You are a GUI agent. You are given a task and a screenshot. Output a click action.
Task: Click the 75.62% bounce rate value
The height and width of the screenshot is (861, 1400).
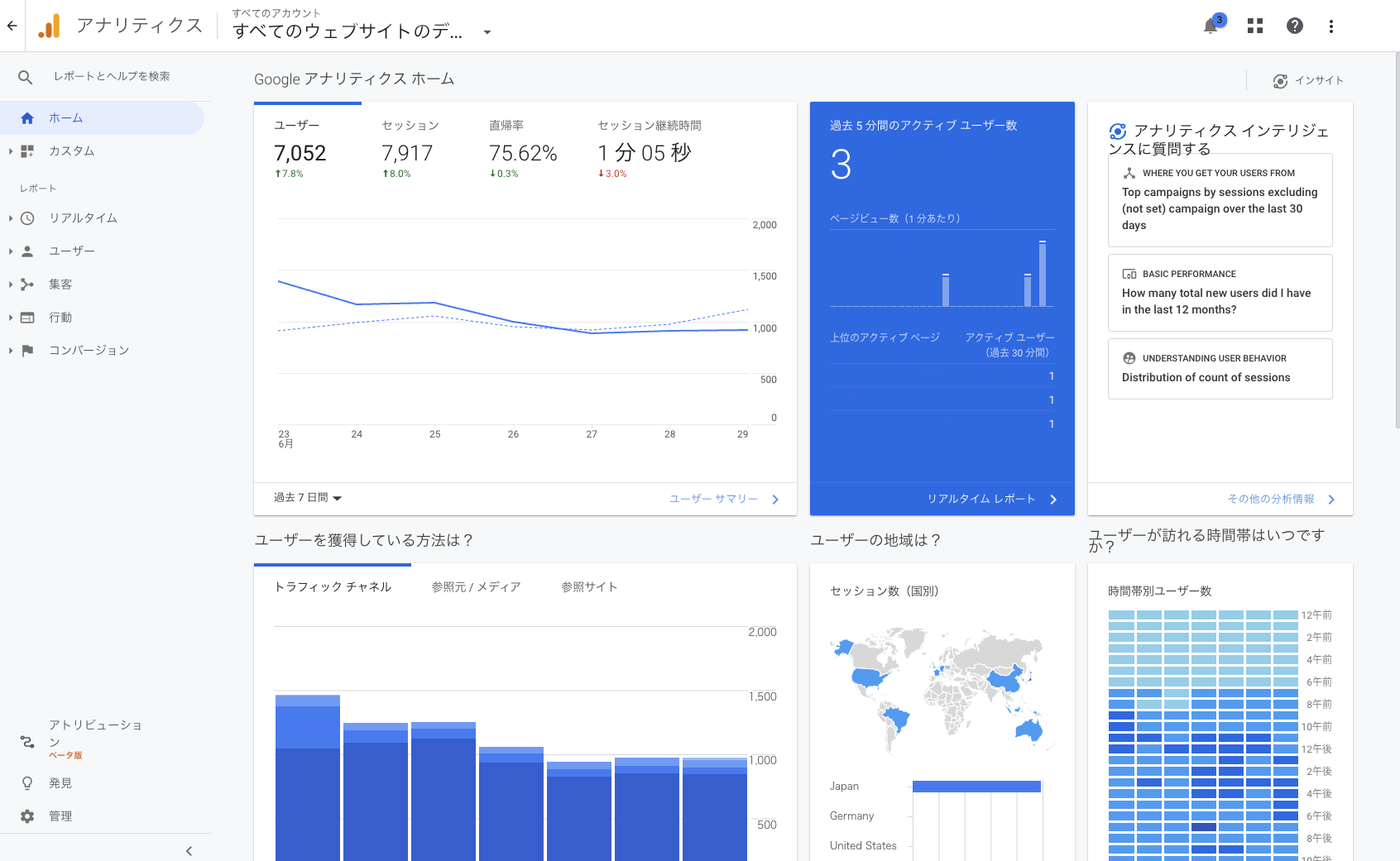pyautogui.click(x=523, y=153)
